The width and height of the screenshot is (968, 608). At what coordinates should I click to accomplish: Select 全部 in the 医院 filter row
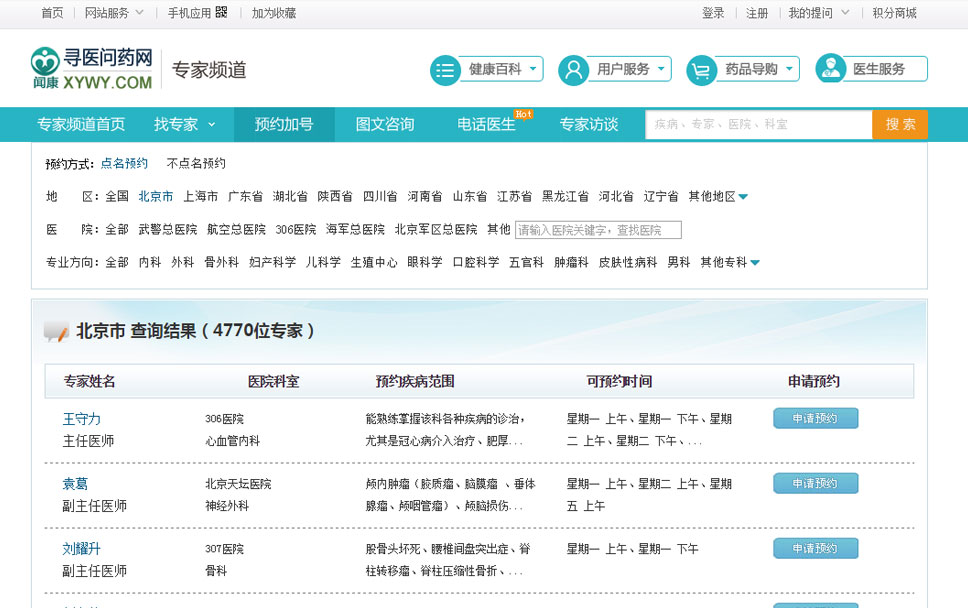(x=117, y=229)
